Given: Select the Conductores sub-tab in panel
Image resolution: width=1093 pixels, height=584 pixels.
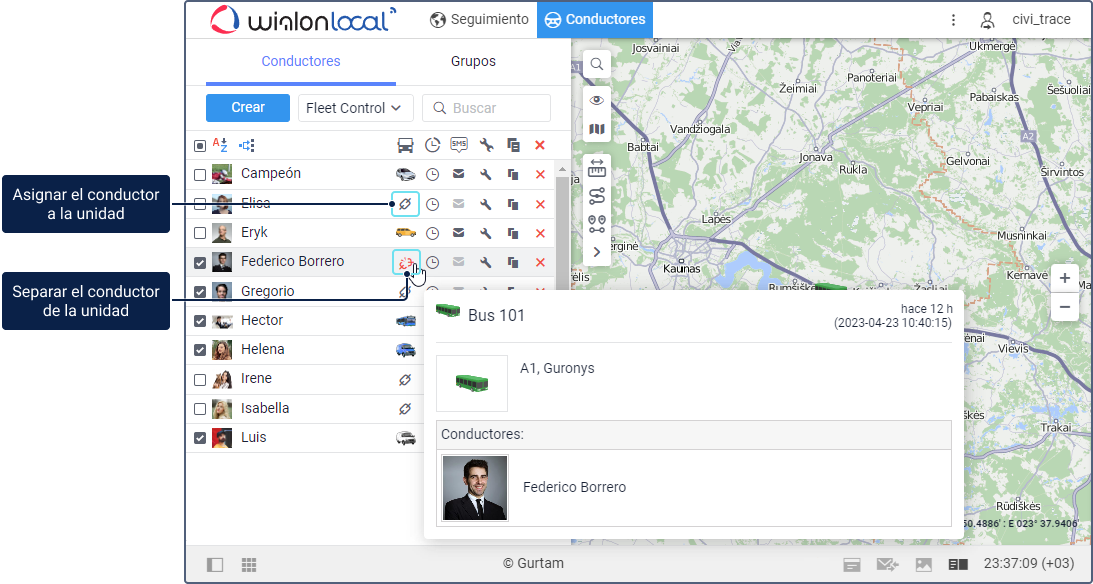Looking at the screenshot, I should click(301, 61).
